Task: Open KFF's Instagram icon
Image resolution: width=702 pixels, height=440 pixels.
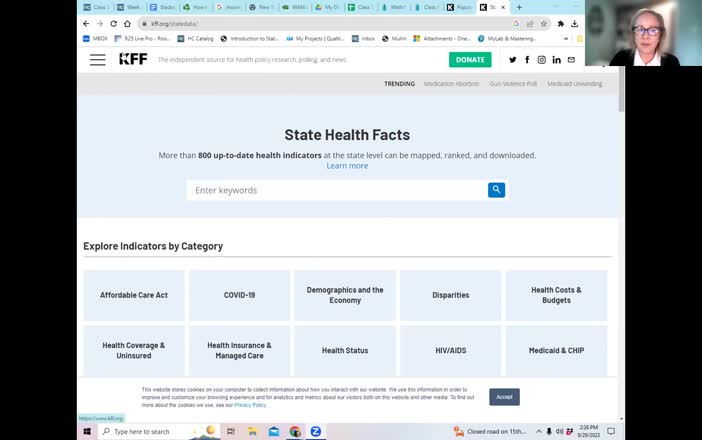Action: pyautogui.click(x=541, y=60)
